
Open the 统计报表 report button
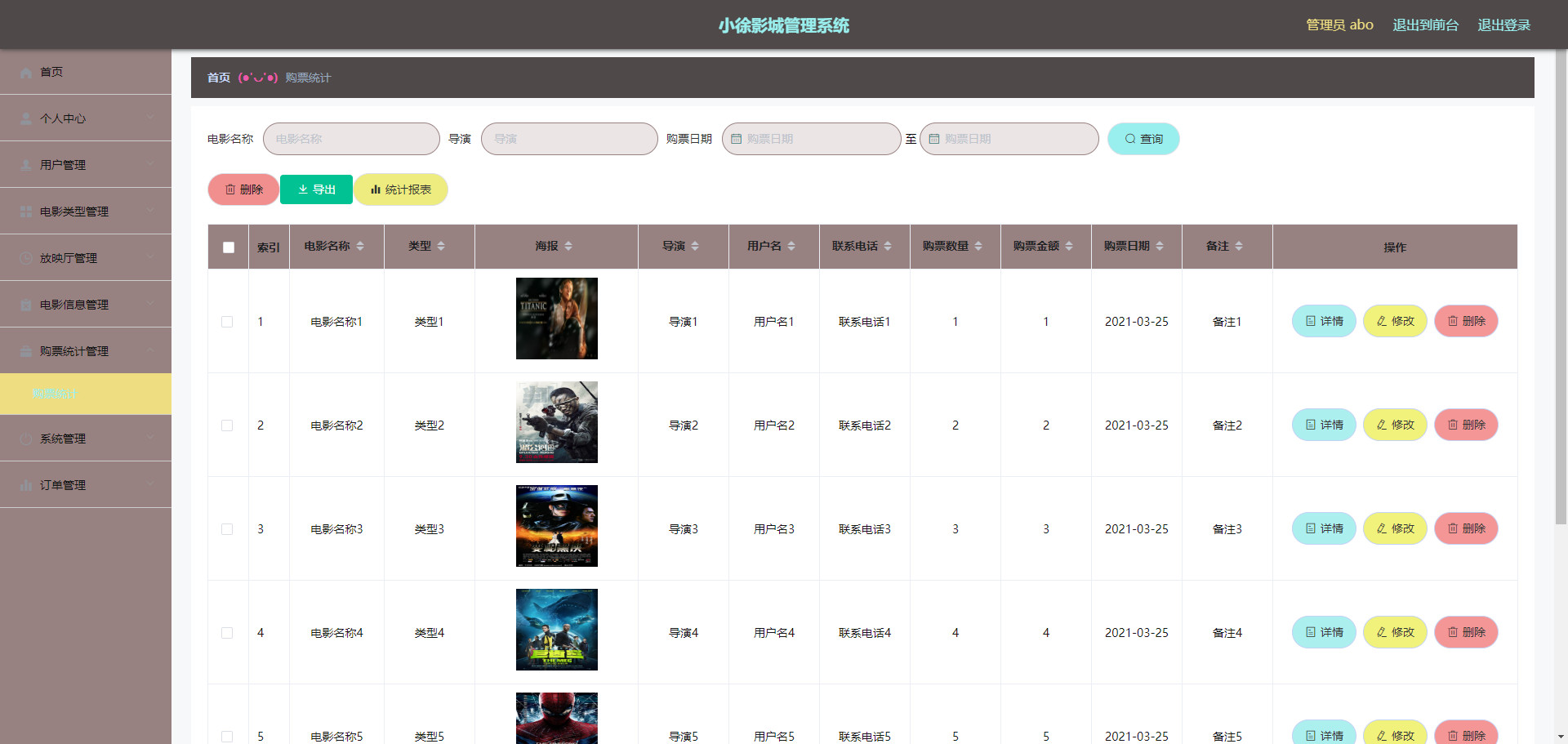pyautogui.click(x=401, y=189)
